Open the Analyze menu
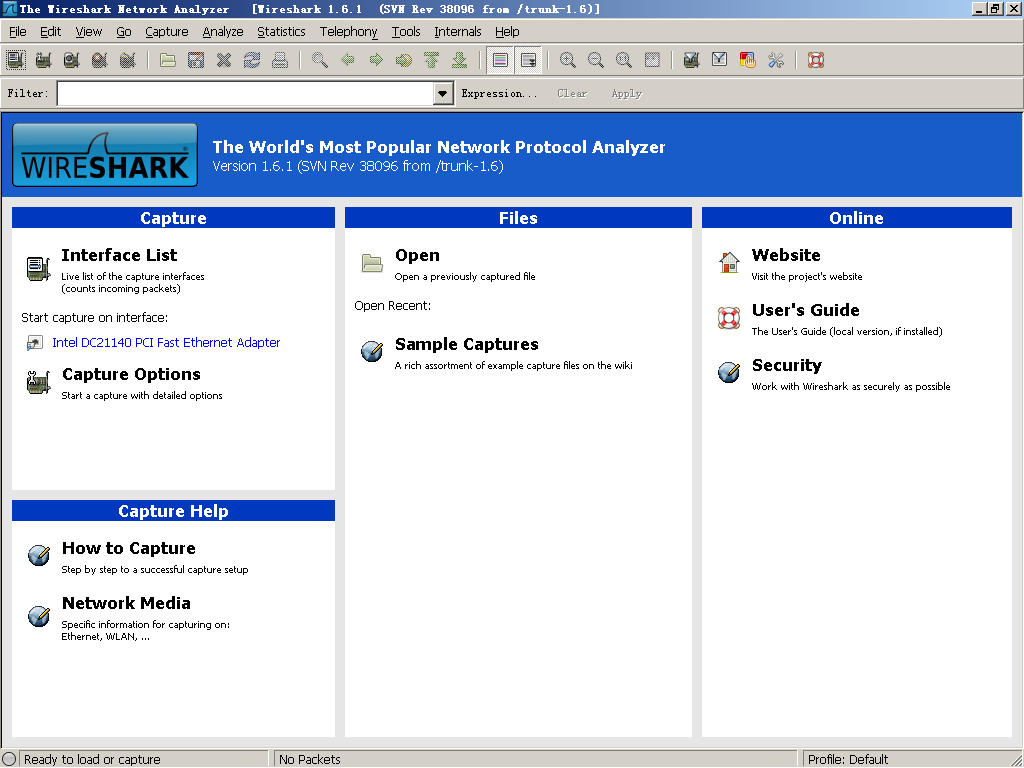Screen dimensions: 1024x768 tap(222, 32)
